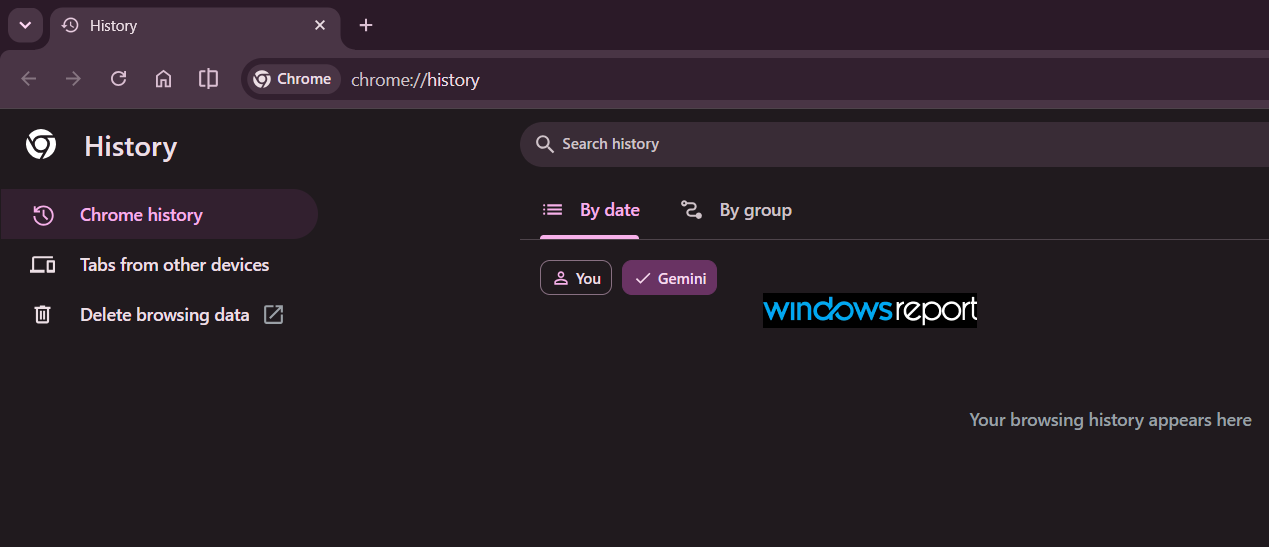The height and width of the screenshot is (547, 1269).
Task: Click inside the Search history field
Action: [x=894, y=144]
